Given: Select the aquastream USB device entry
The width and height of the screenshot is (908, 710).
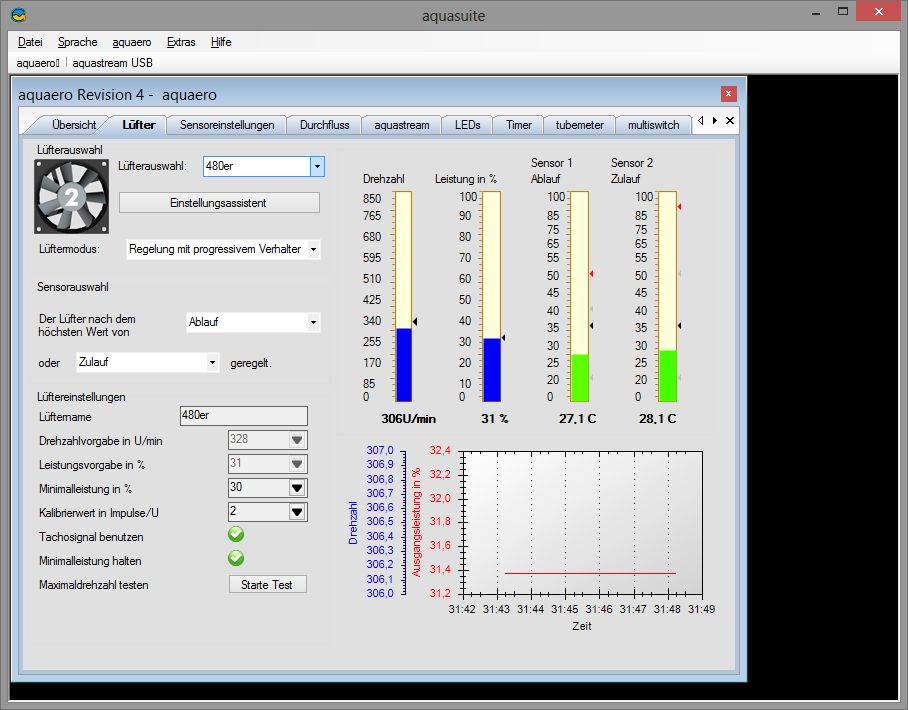Looking at the screenshot, I should click(x=112, y=63).
